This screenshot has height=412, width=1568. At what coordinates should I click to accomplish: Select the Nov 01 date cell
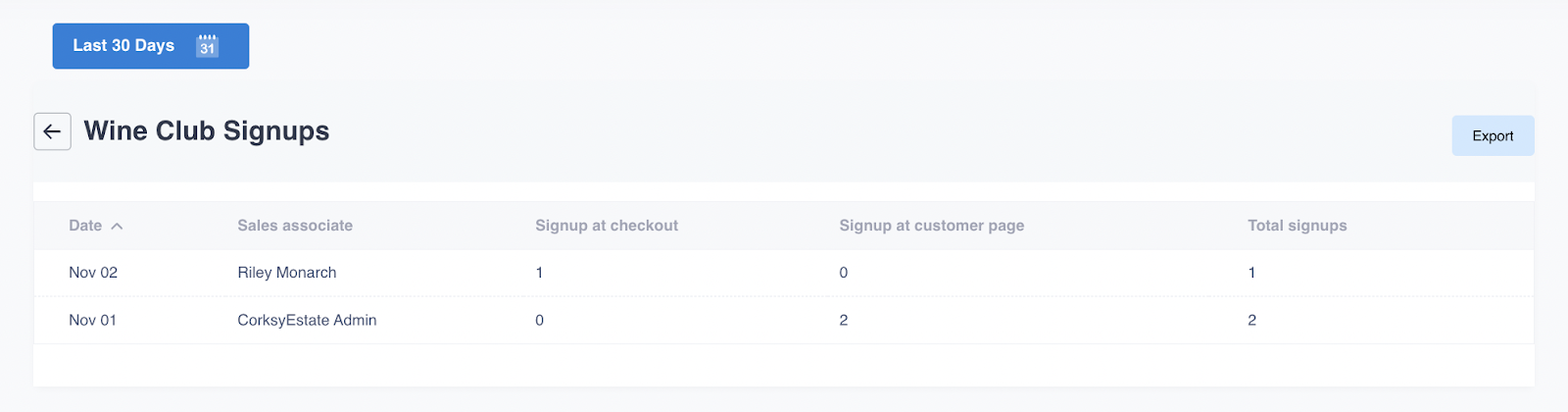point(93,320)
